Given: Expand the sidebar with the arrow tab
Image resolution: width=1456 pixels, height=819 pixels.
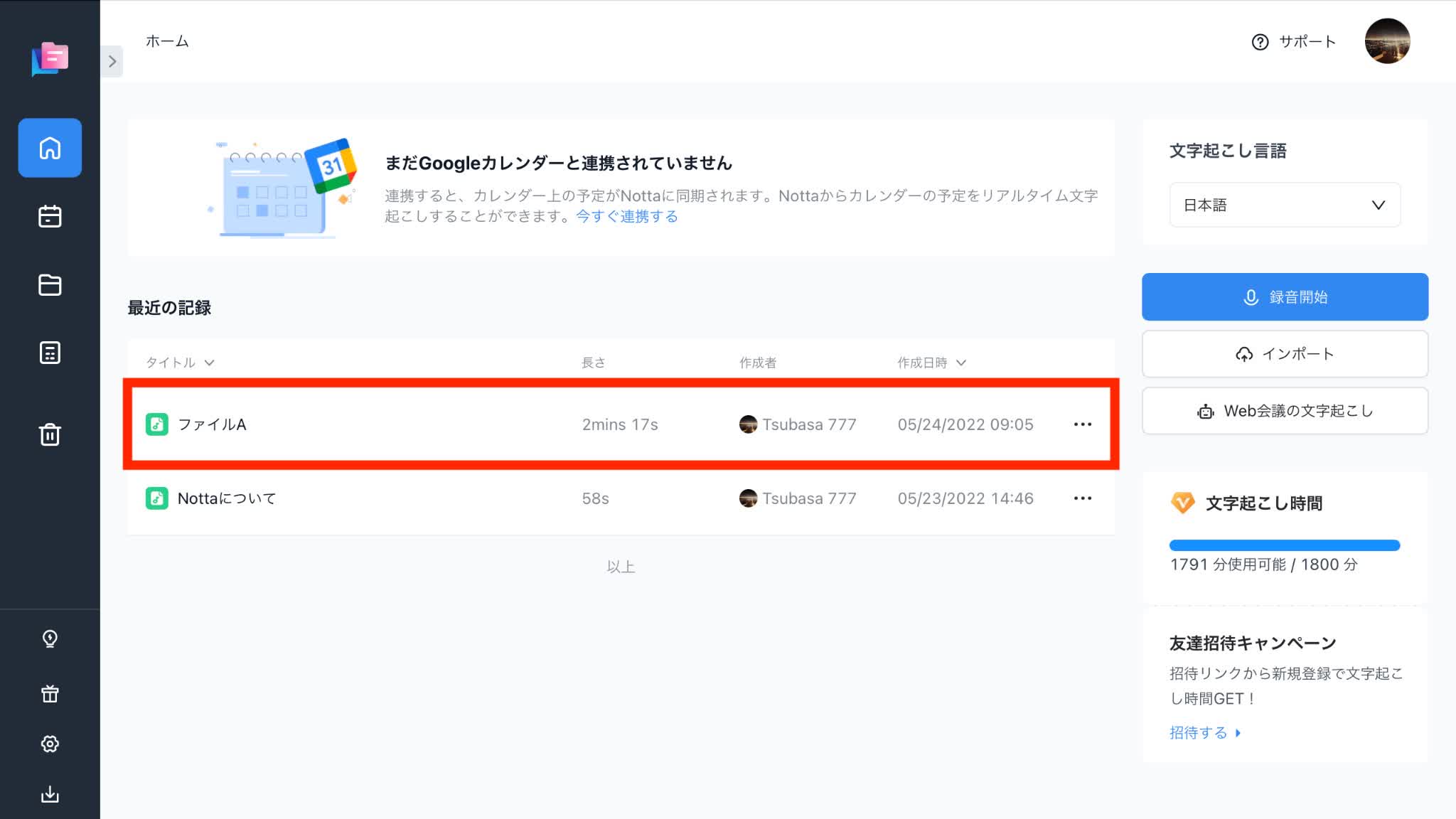Looking at the screenshot, I should [112, 62].
